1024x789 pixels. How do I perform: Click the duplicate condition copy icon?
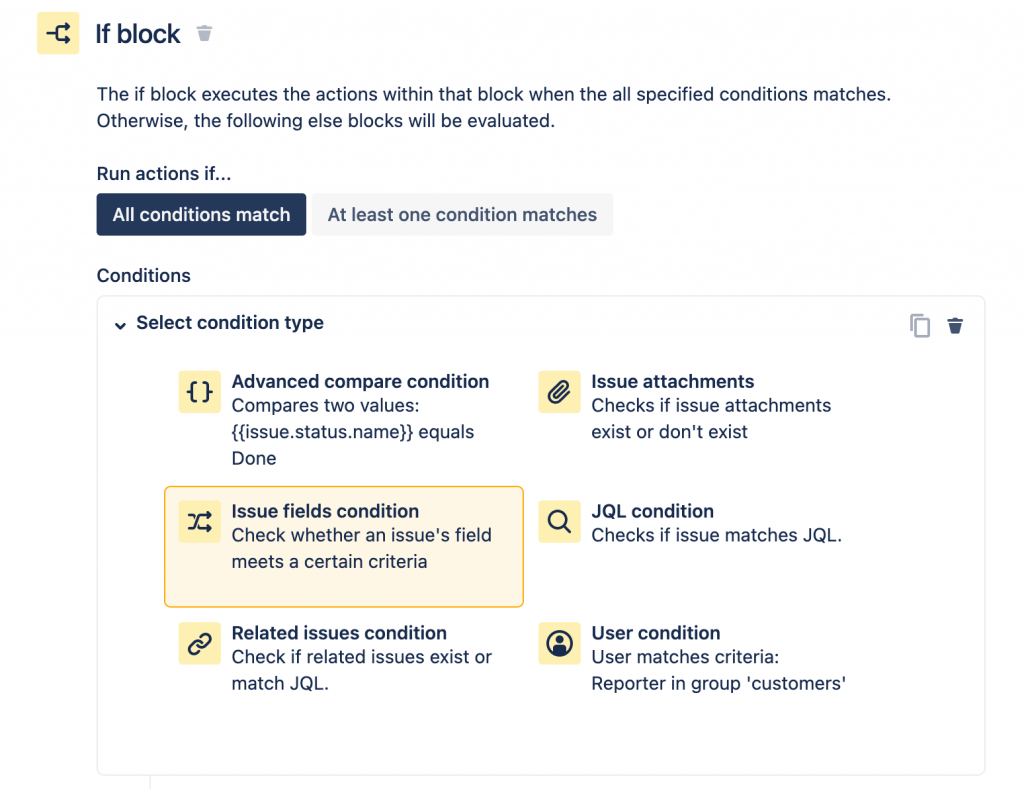point(920,325)
